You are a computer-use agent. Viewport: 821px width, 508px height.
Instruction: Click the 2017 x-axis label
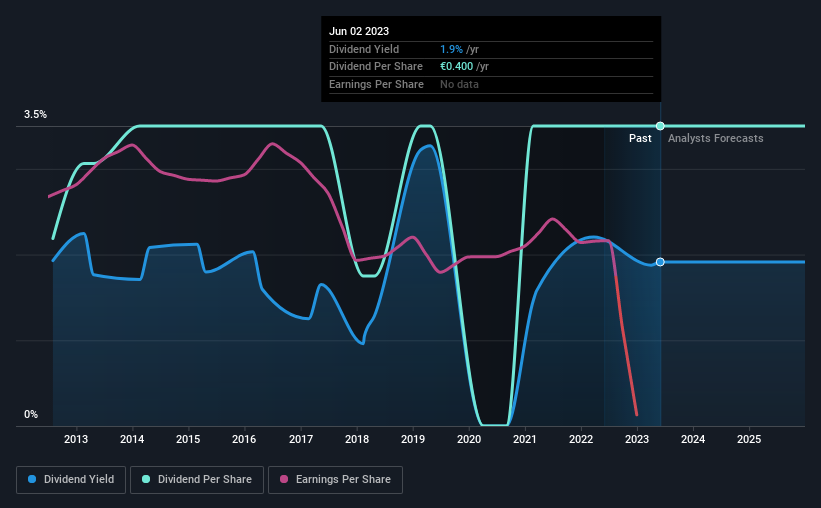tap(301, 439)
